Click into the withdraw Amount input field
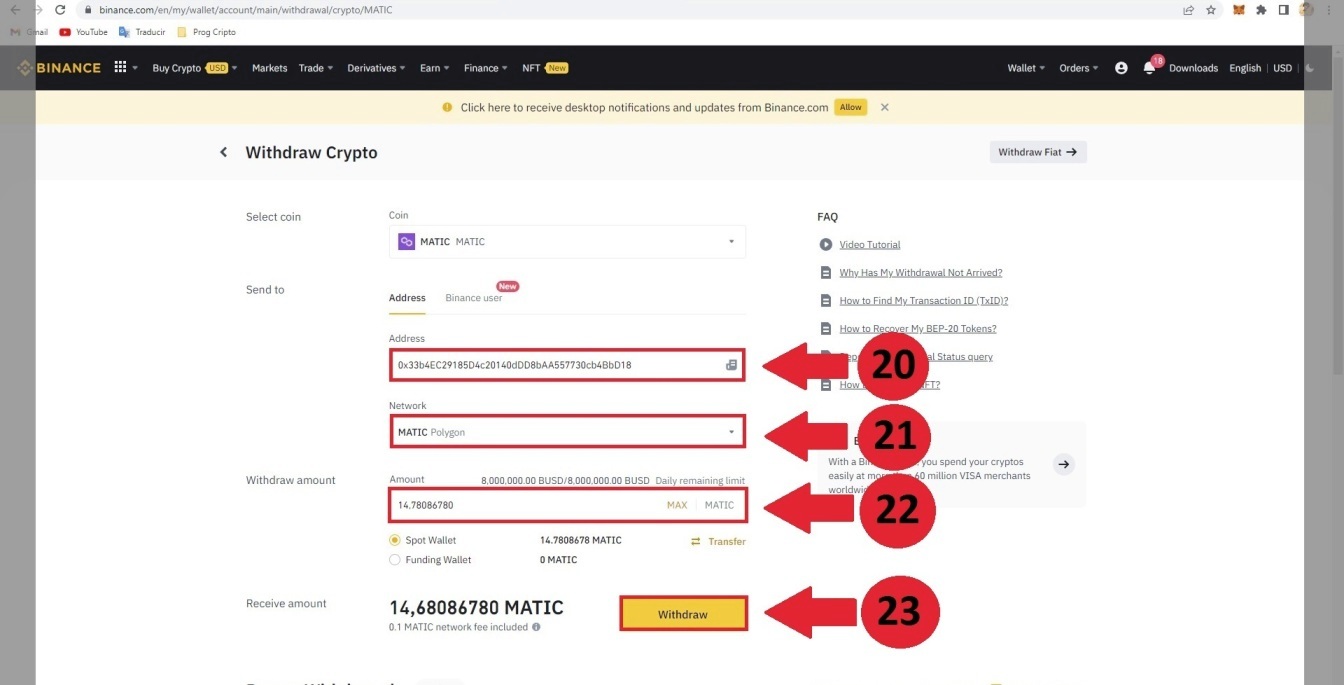The image size is (1344, 685). pos(520,505)
